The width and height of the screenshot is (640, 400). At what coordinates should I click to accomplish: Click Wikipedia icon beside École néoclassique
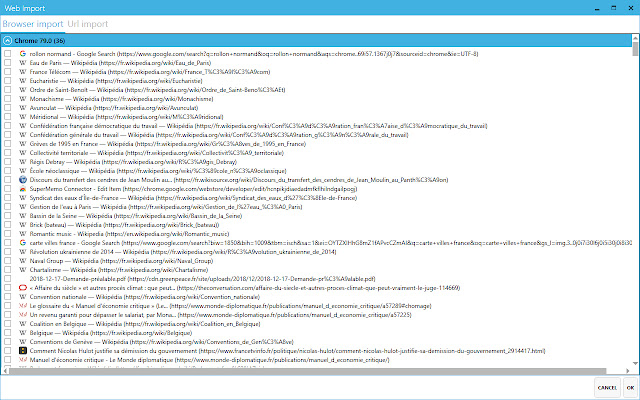click(x=23, y=171)
